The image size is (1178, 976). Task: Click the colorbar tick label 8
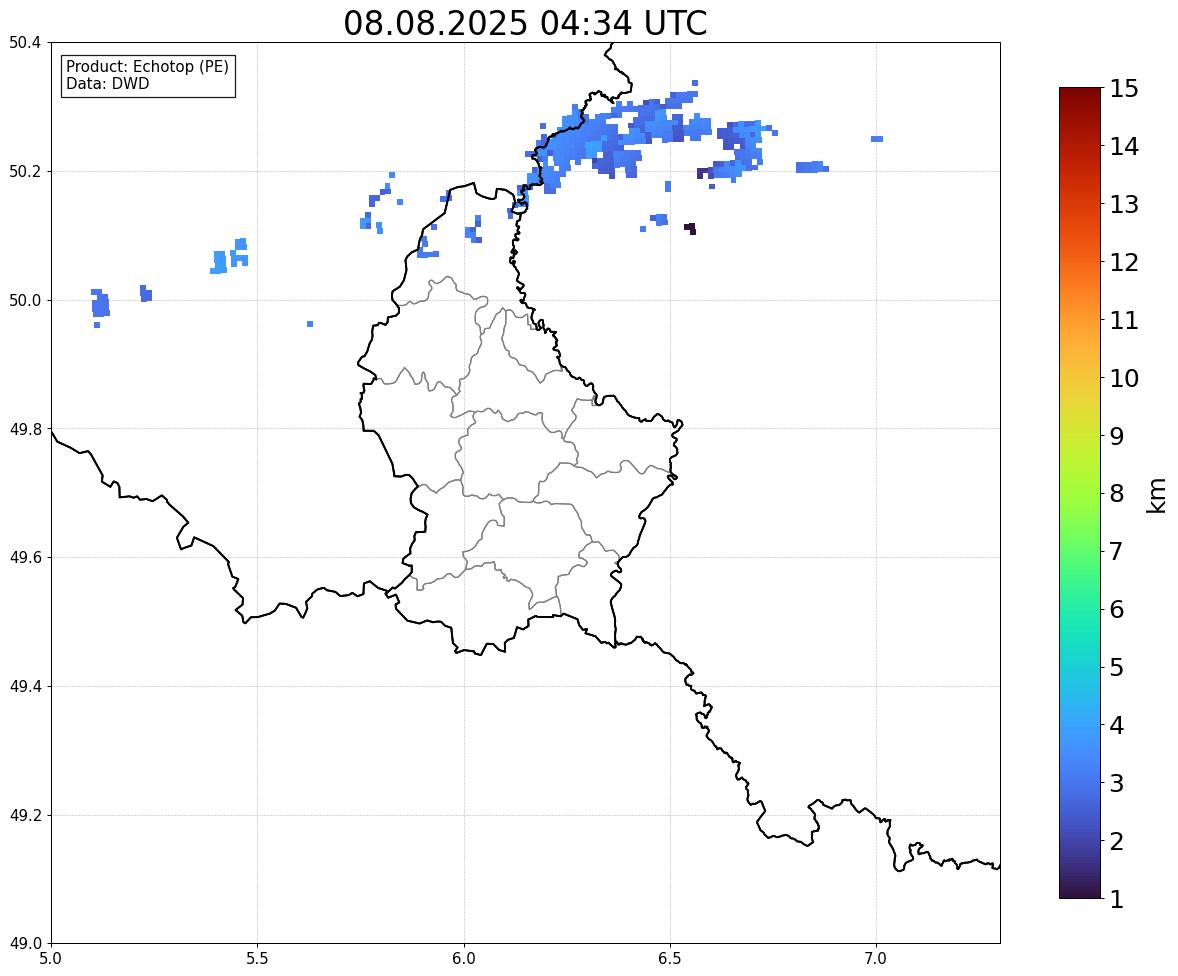click(x=1117, y=494)
